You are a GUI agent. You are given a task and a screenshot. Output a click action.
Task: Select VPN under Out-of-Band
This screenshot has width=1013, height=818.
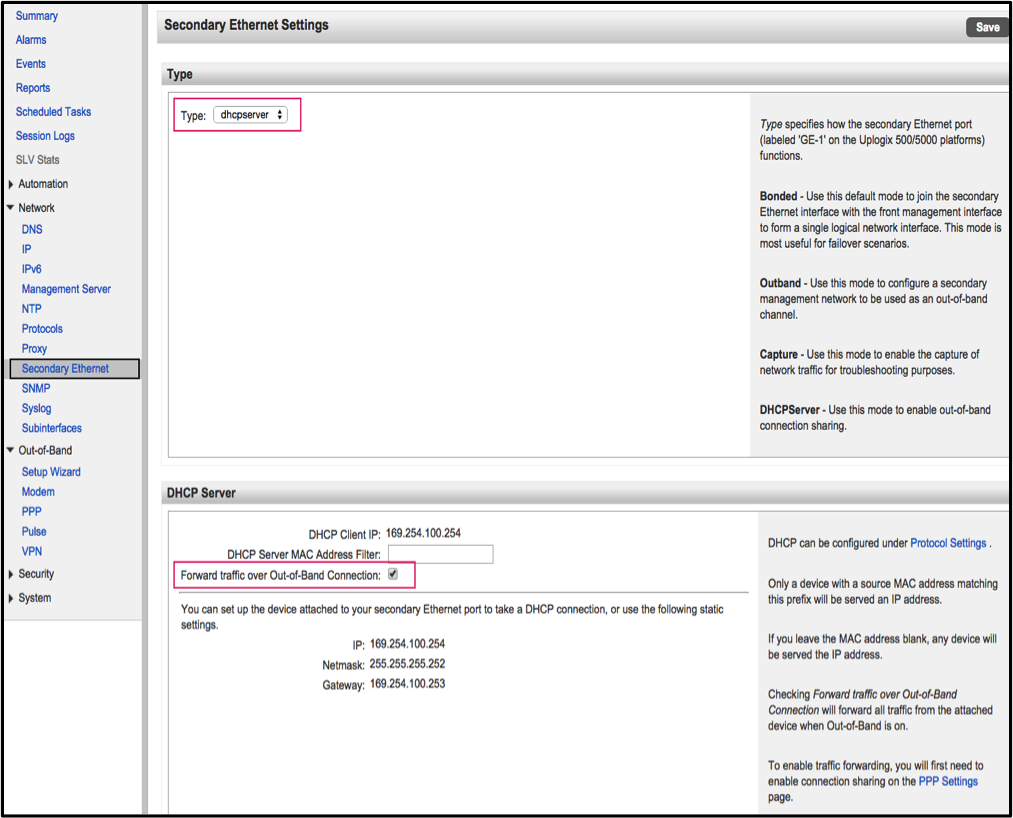32,551
